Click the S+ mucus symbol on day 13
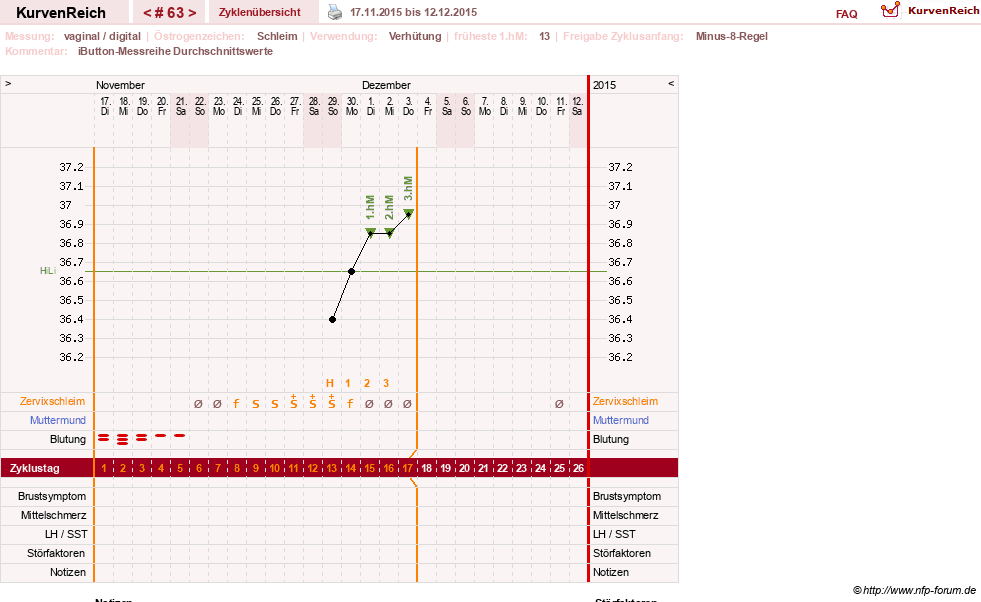This screenshot has height=602, width=981. (x=332, y=401)
